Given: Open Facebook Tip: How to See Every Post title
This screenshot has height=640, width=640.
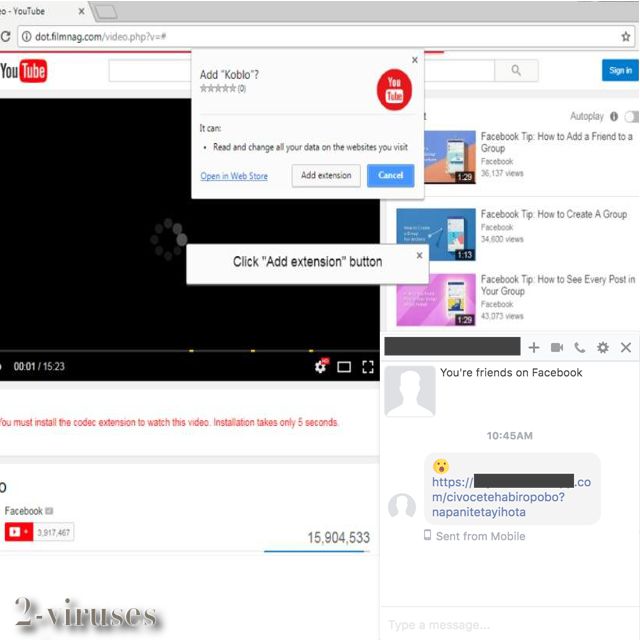Looking at the screenshot, I should 558,285.
